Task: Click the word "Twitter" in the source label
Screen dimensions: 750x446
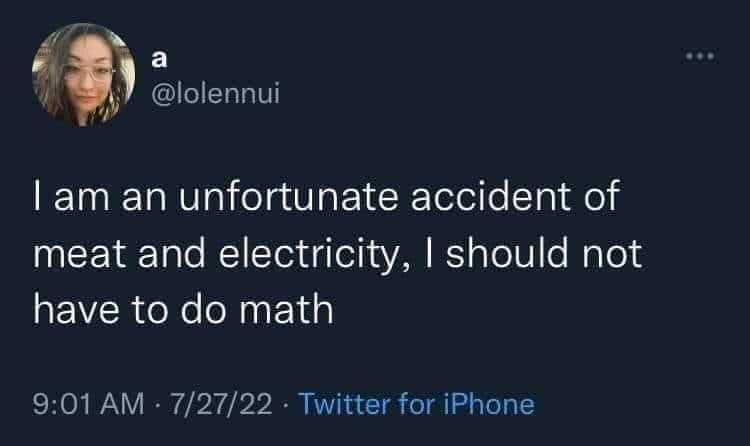Action: coord(344,404)
